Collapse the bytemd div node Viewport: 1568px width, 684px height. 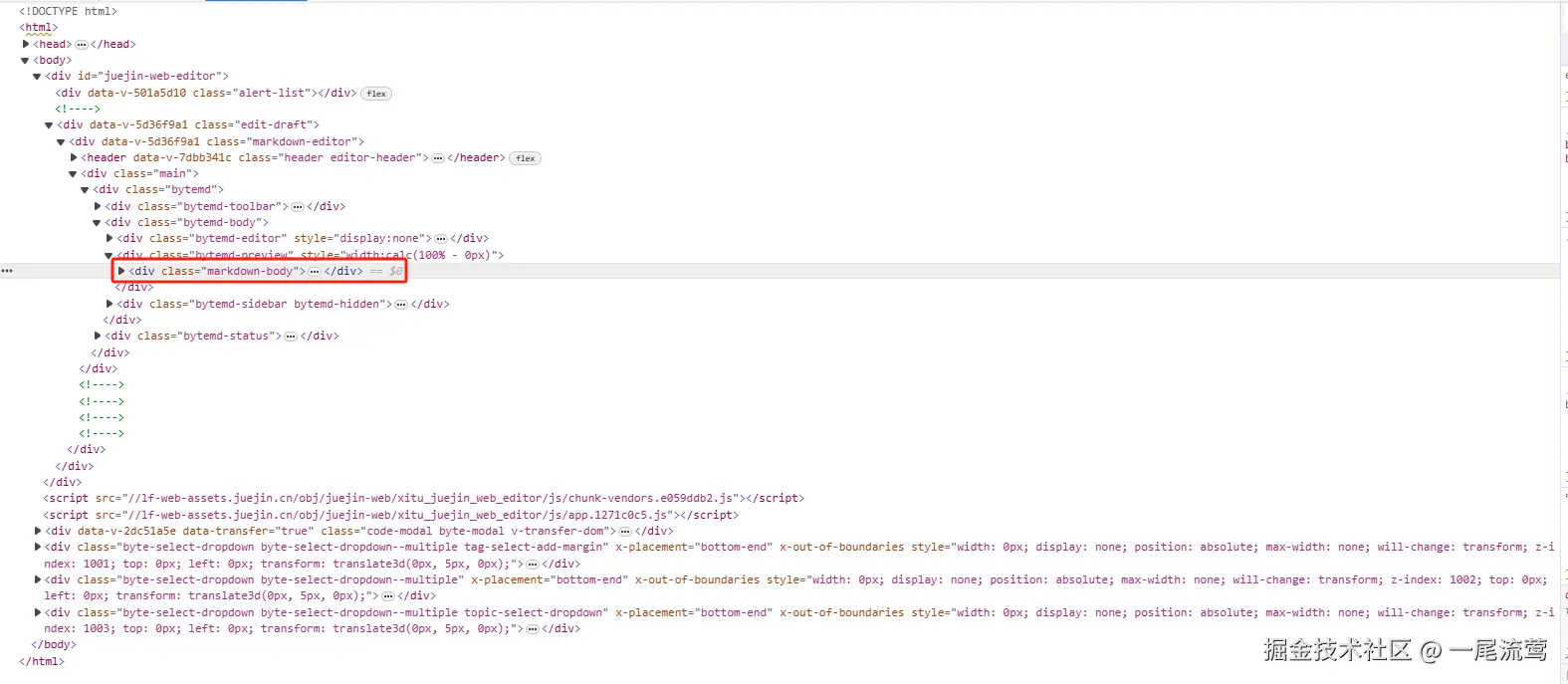coord(85,190)
